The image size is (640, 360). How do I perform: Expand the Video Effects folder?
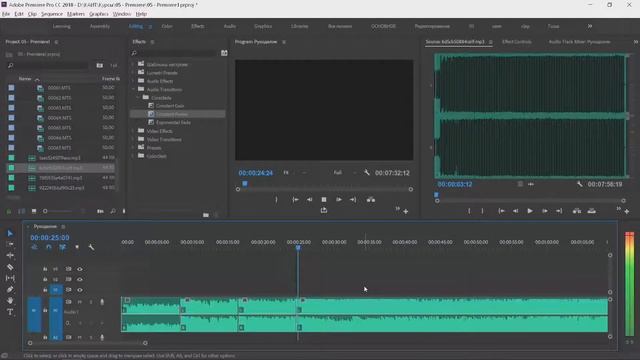(x=133, y=131)
